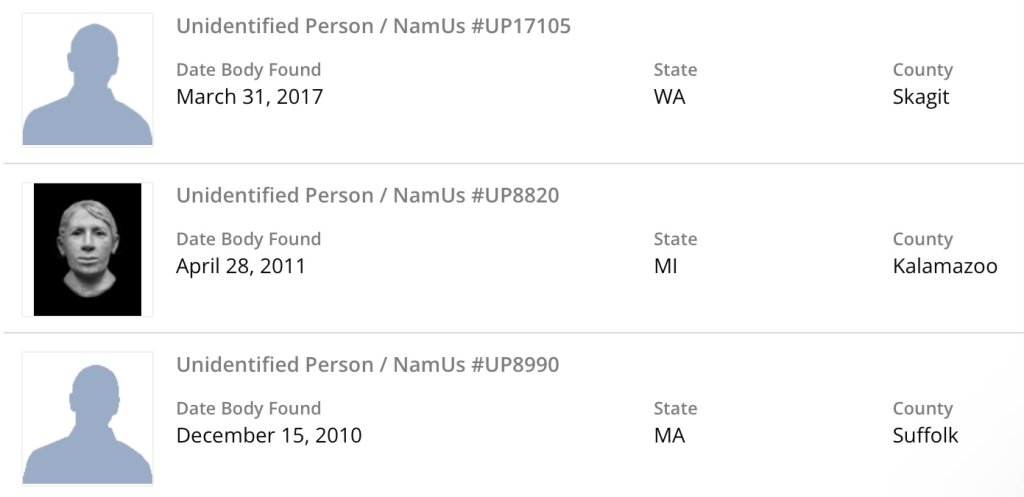1024x497 pixels.
Task: Open the NamUs #UP8820 record title
Action: coord(367,196)
